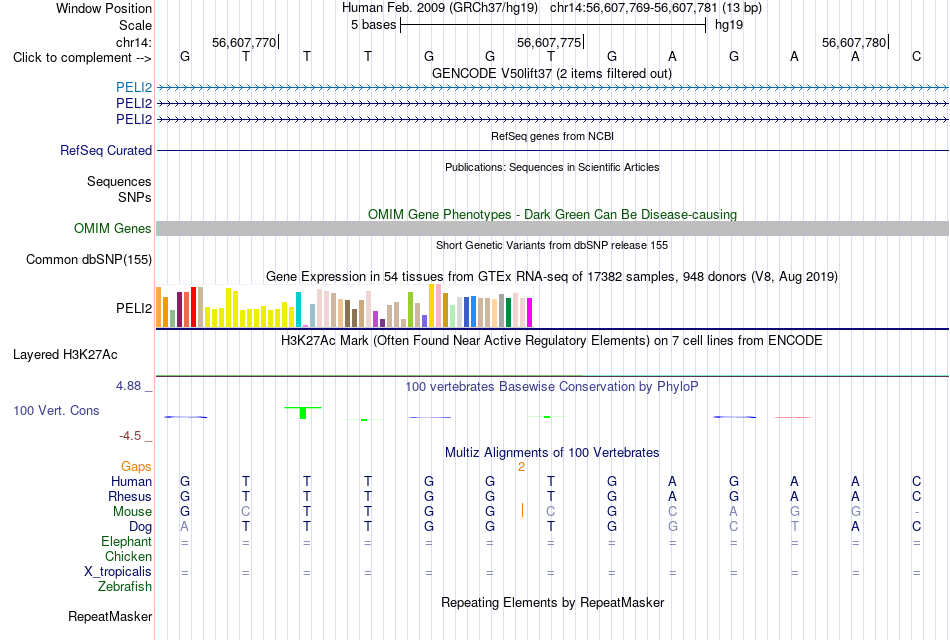Select the Chicken species label
This screenshot has height=640, width=950.
(x=128, y=556)
